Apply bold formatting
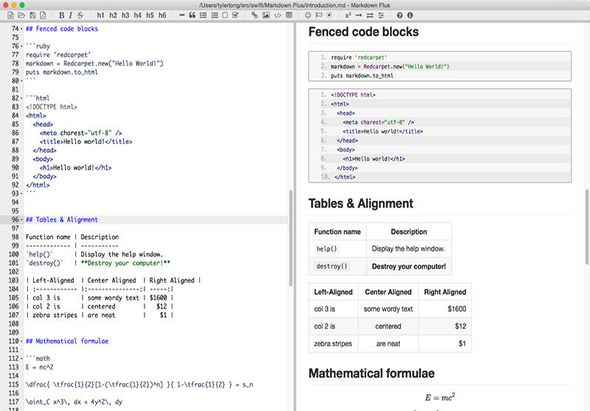The height and width of the screenshot is (411, 590). [61, 15]
